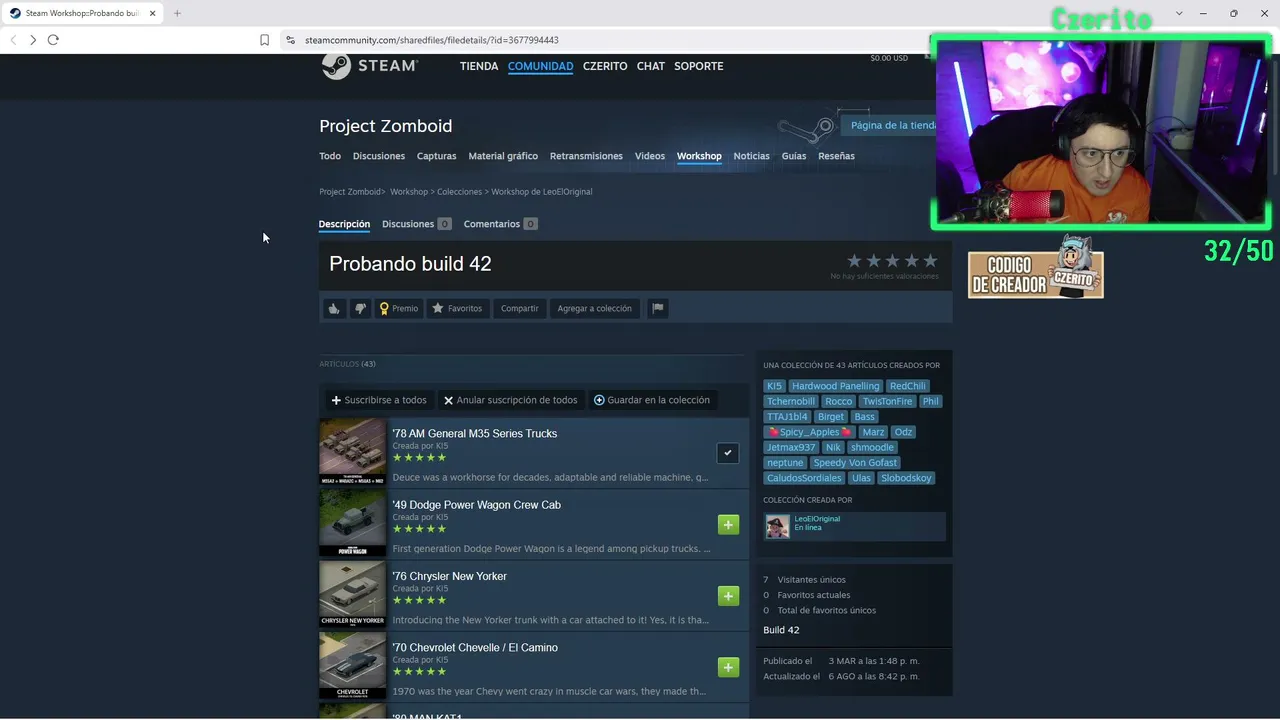Select the Descripción tab

pos(344,224)
